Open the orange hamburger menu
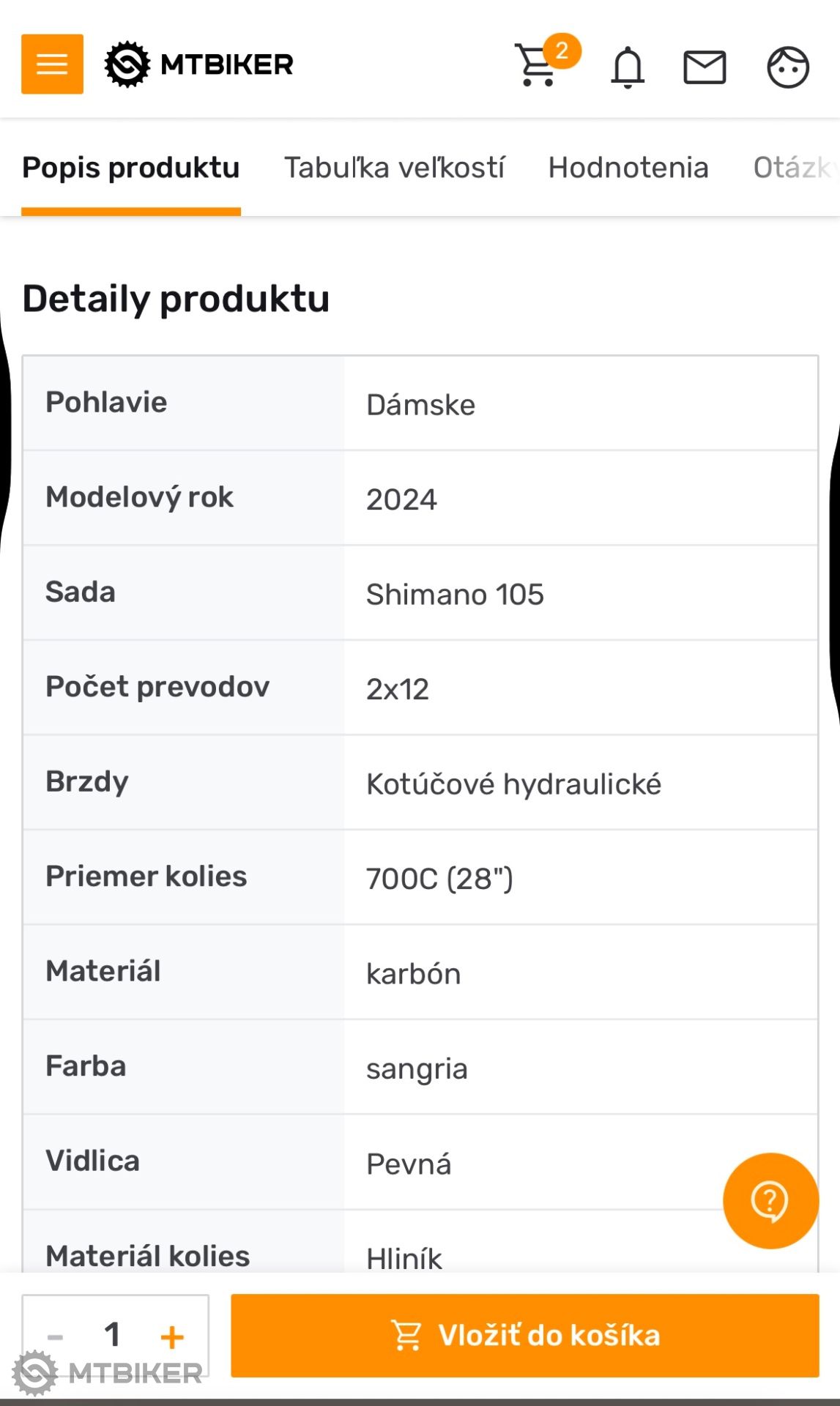The height and width of the screenshot is (1406, 840). click(x=52, y=64)
